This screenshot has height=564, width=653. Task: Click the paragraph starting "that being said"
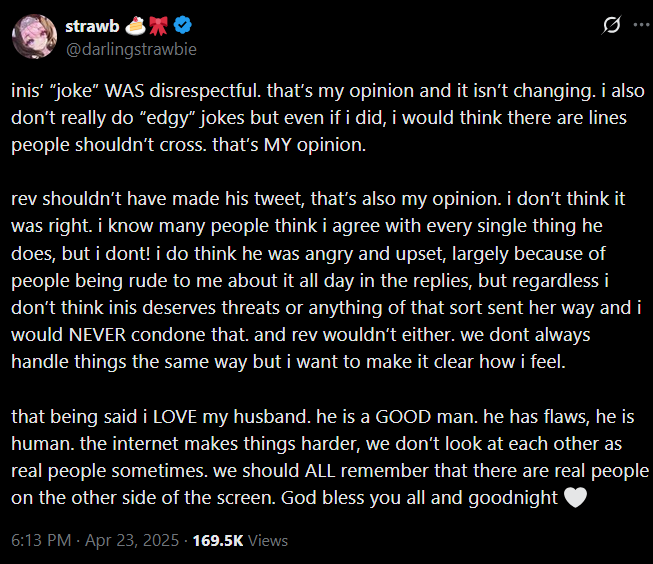[x=330, y=457]
